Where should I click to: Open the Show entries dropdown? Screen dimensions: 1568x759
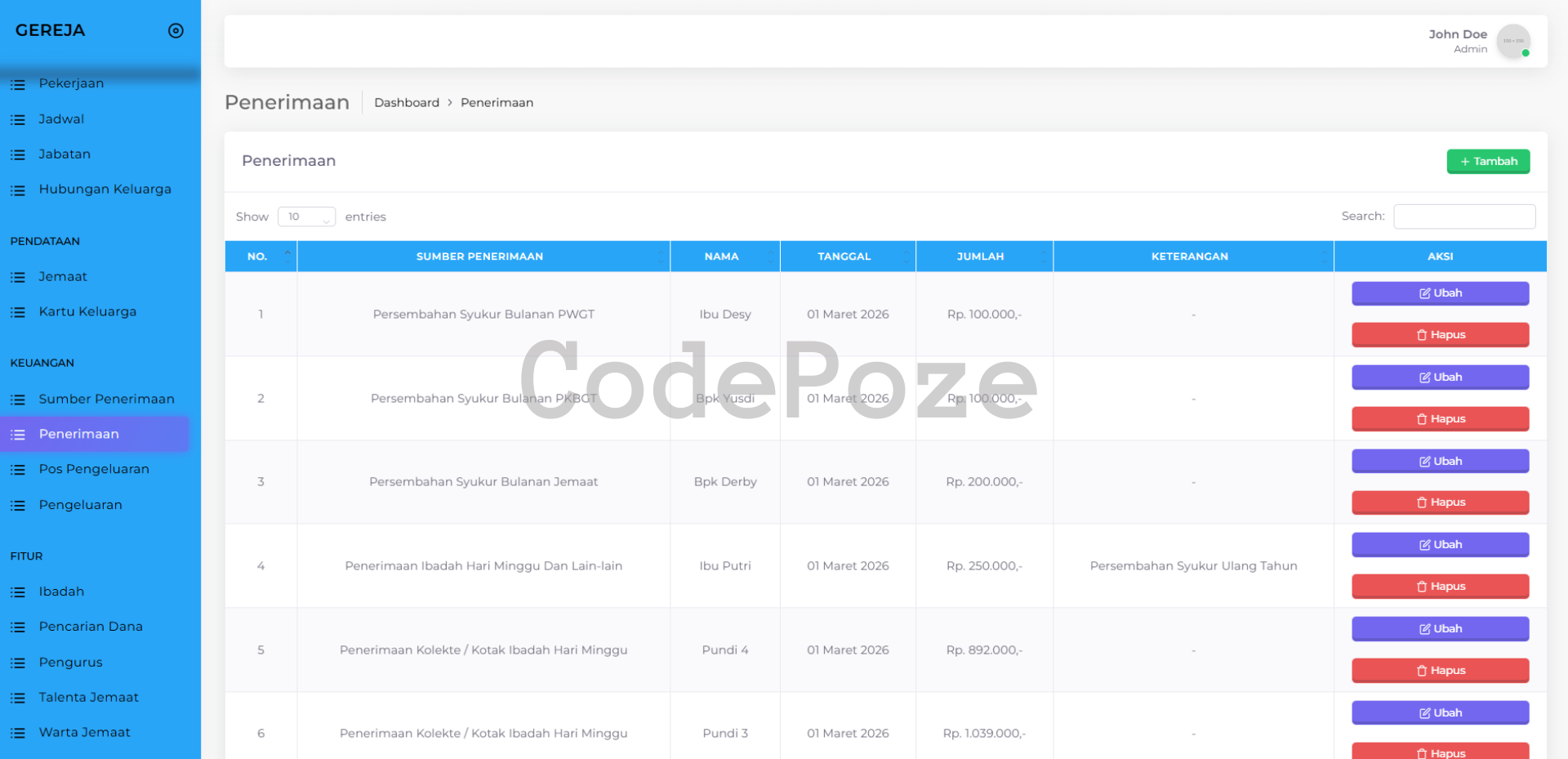pyautogui.click(x=306, y=217)
